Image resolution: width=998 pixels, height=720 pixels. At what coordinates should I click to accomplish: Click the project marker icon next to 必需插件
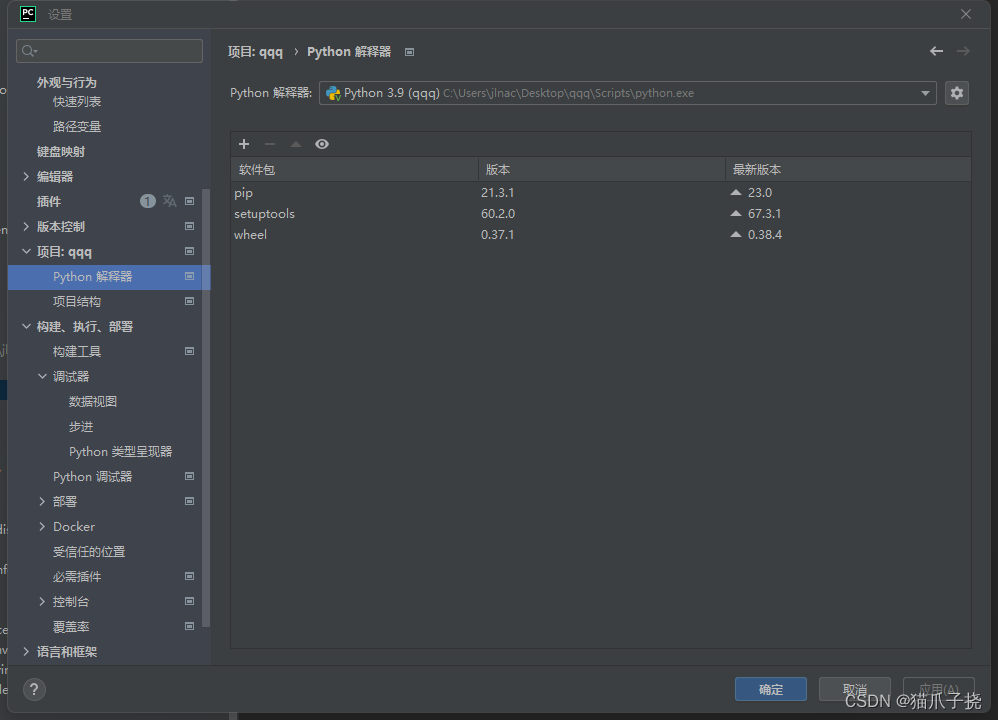[189, 576]
